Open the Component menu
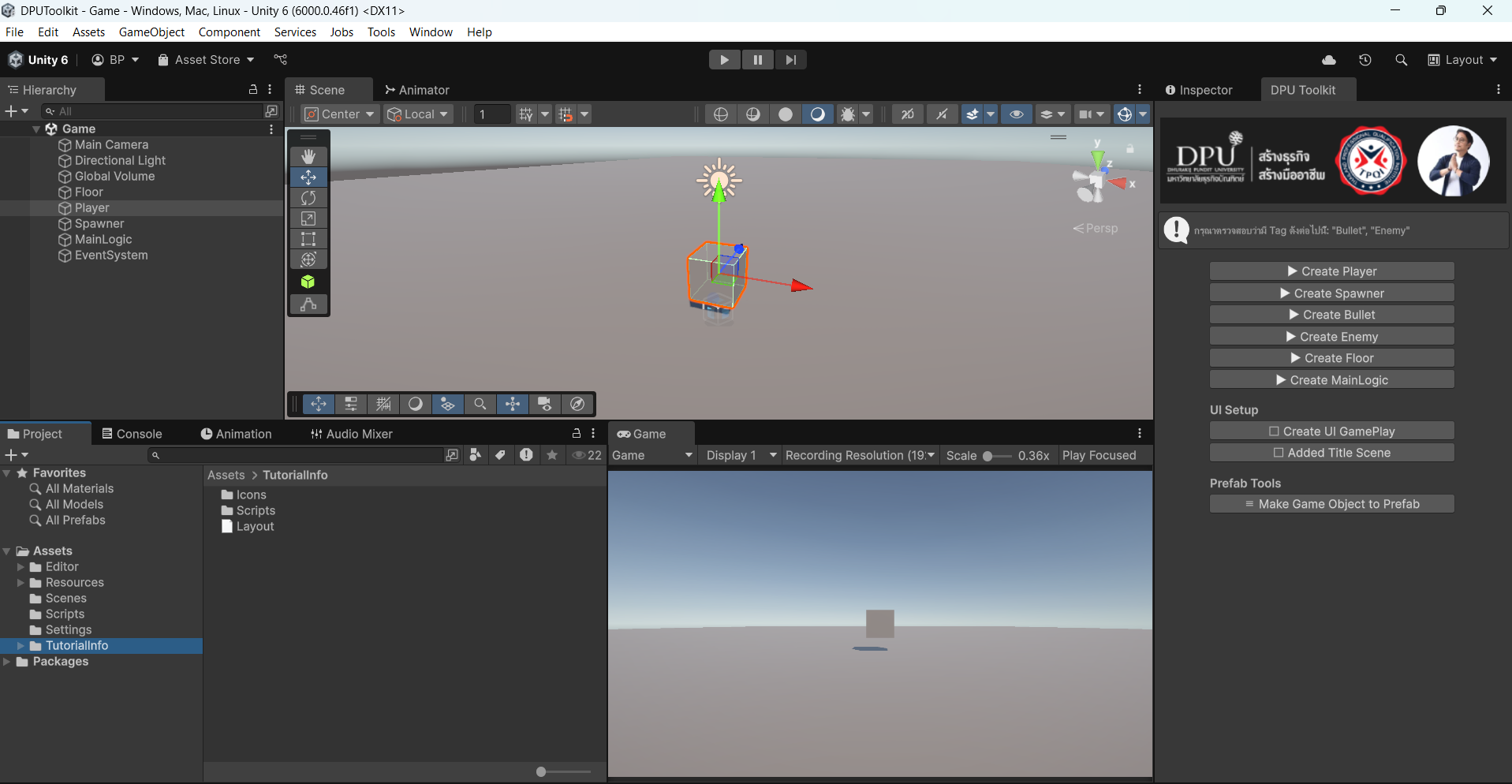The width and height of the screenshot is (1512, 784). 230,32
